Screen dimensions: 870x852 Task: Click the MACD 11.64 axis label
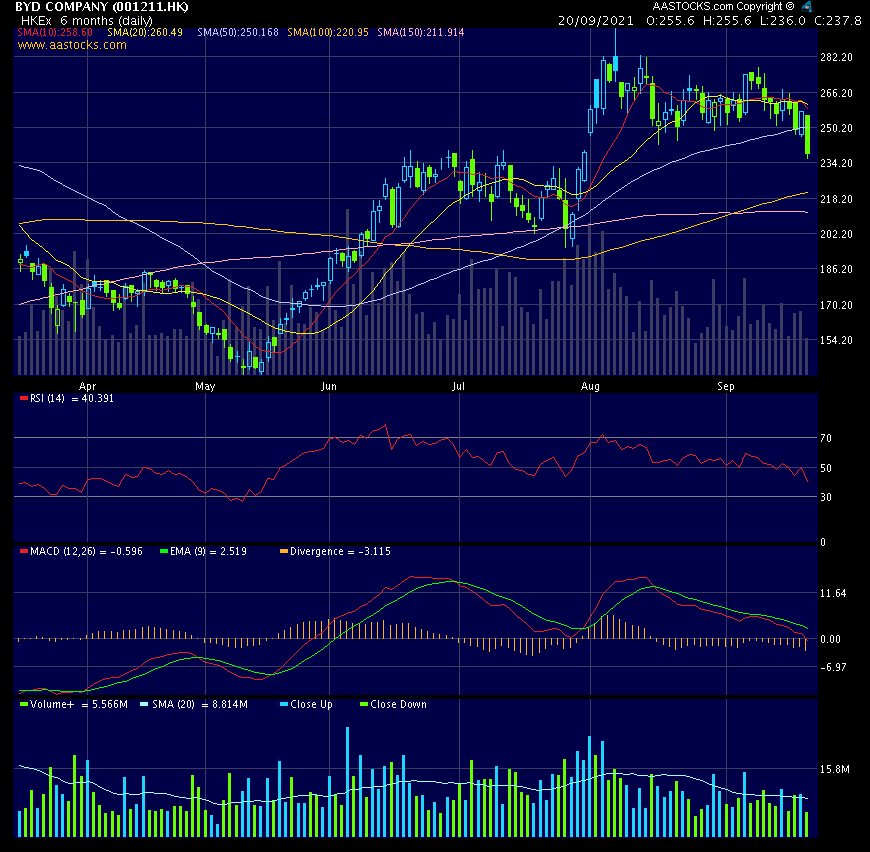coord(833,594)
